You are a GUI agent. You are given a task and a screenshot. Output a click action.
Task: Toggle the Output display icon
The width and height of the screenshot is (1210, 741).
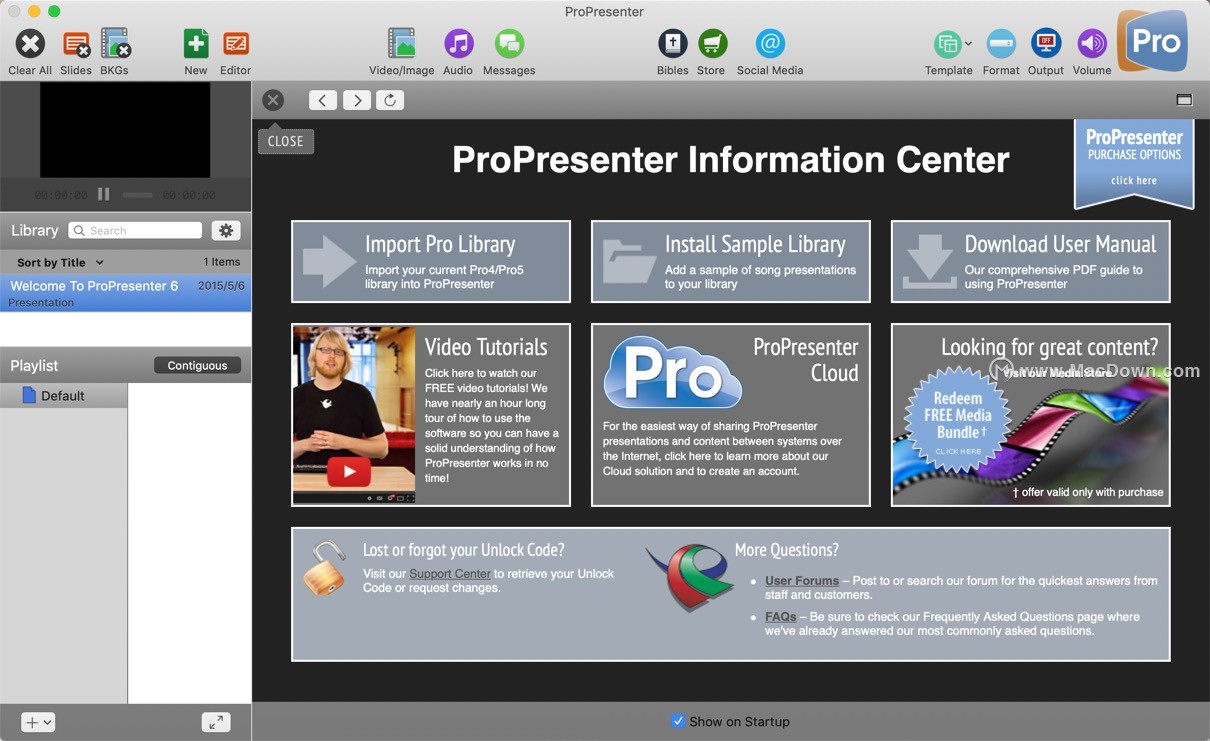tap(1046, 44)
